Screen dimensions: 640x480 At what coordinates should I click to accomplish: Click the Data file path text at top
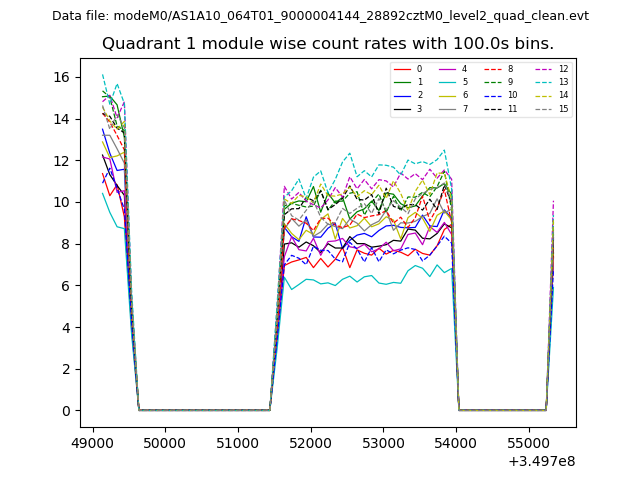point(320,16)
